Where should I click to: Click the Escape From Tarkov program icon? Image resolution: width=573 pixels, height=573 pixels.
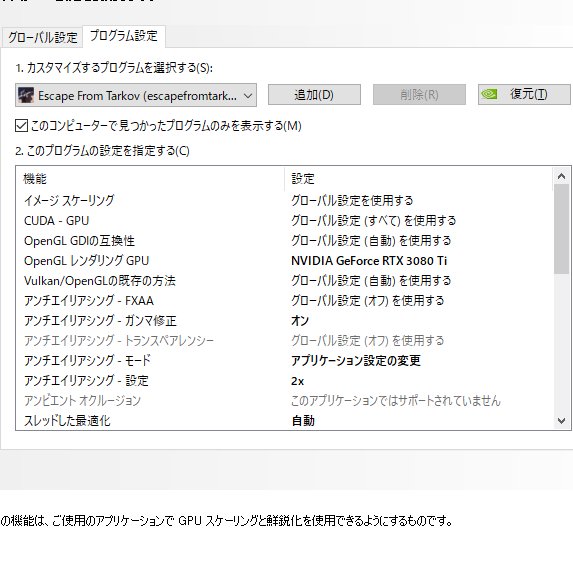[26, 95]
